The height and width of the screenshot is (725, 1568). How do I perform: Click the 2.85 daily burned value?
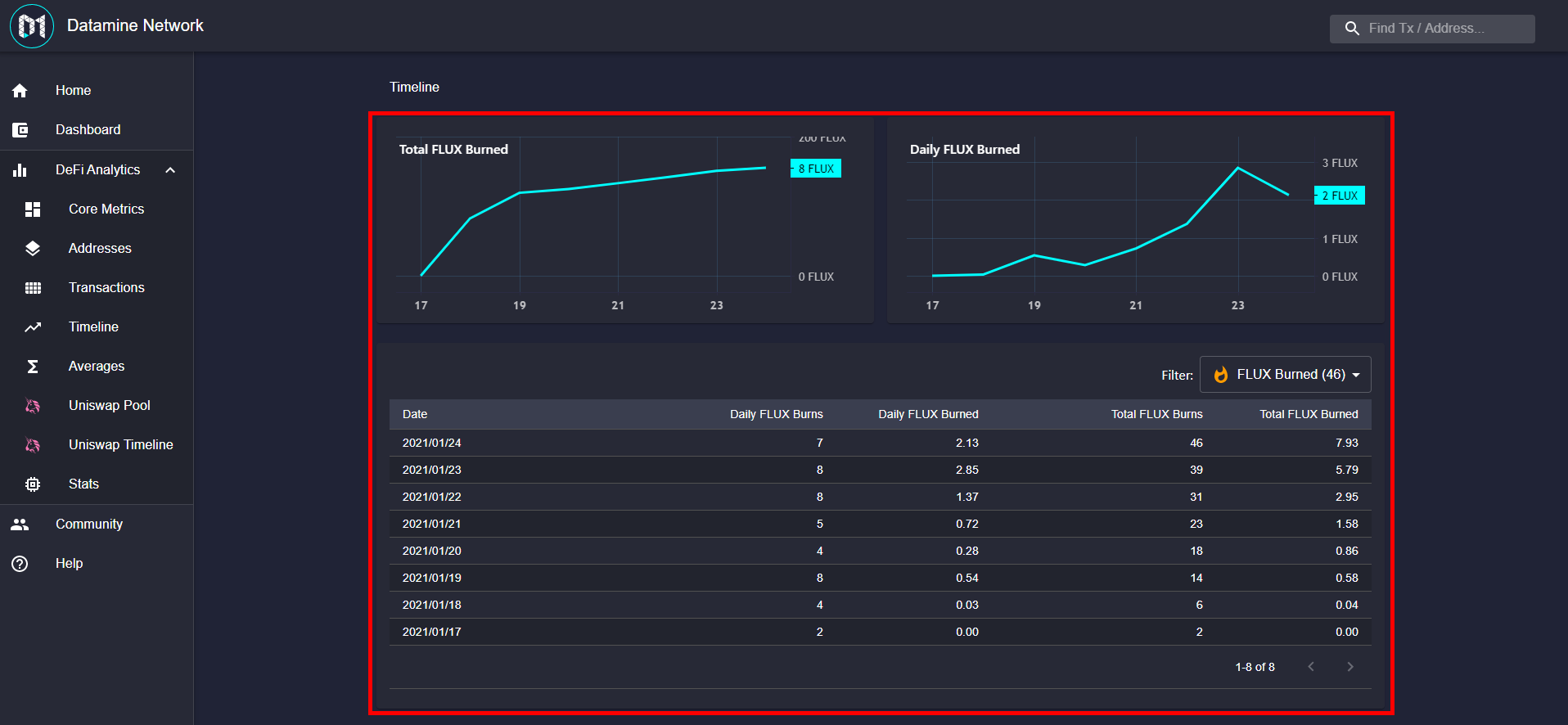(967, 471)
